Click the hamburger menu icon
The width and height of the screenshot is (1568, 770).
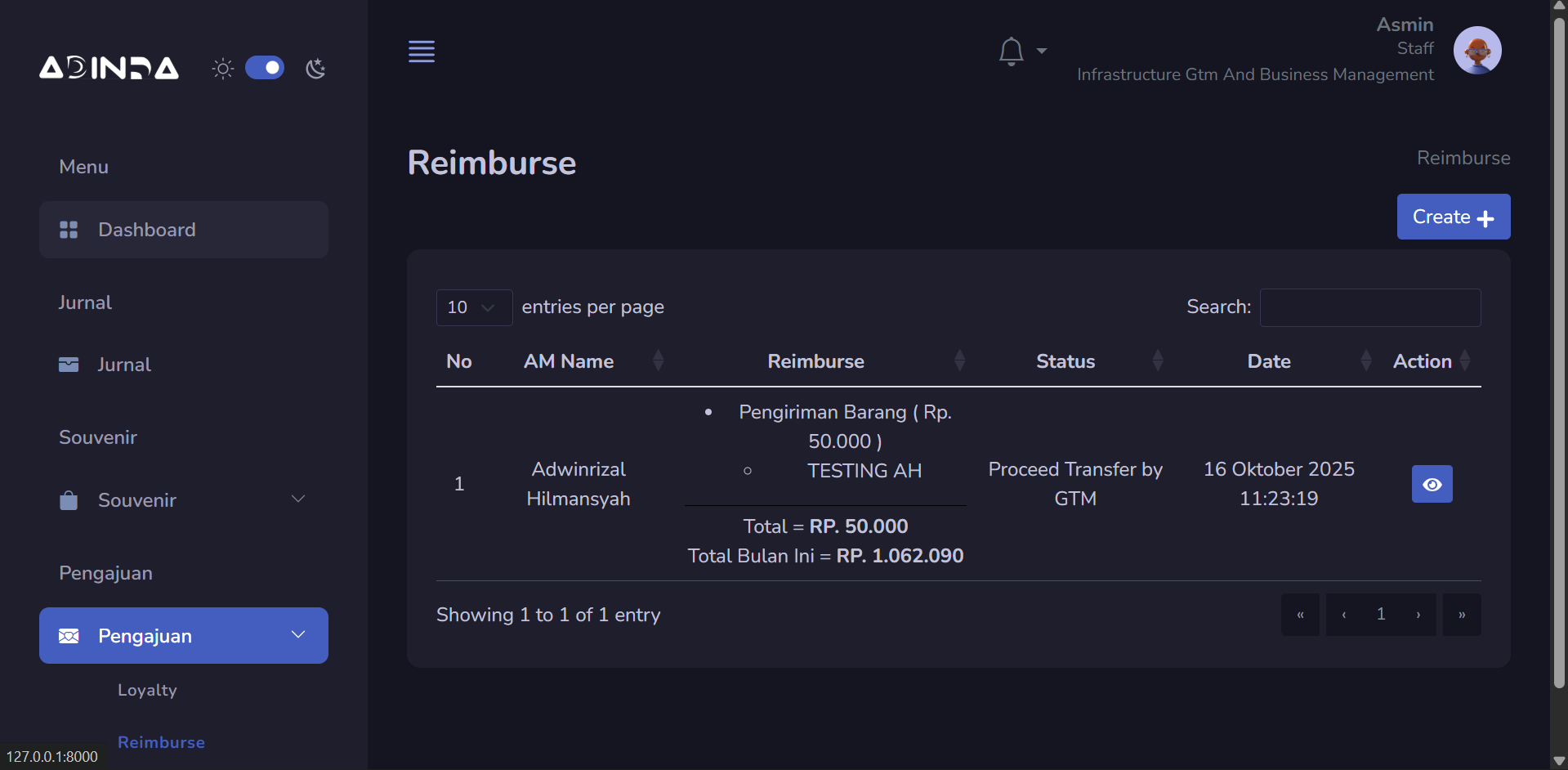pyautogui.click(x=422, y=51)
